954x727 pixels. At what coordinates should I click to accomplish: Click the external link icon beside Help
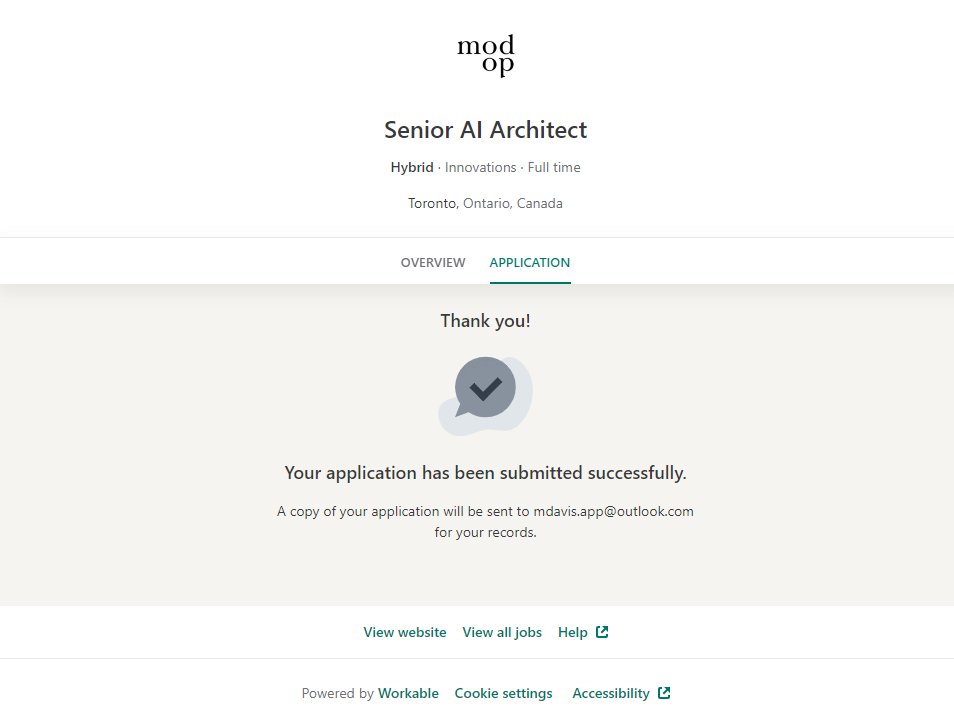point(602,632)
